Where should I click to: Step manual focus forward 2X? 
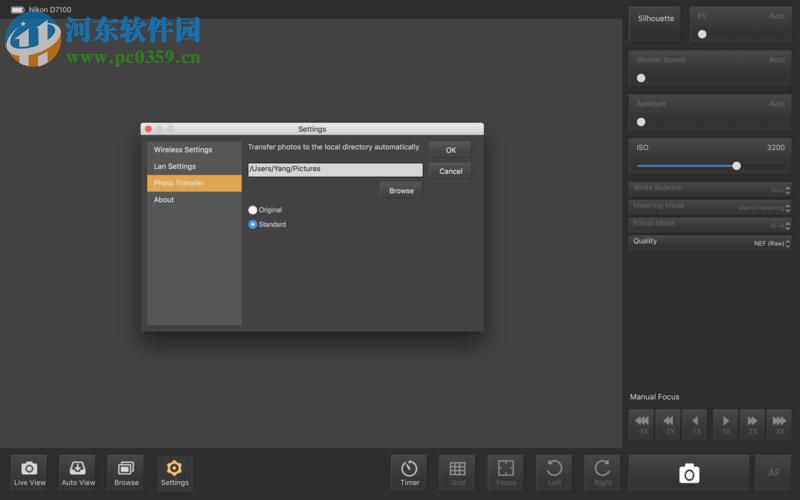click(753, 424)
